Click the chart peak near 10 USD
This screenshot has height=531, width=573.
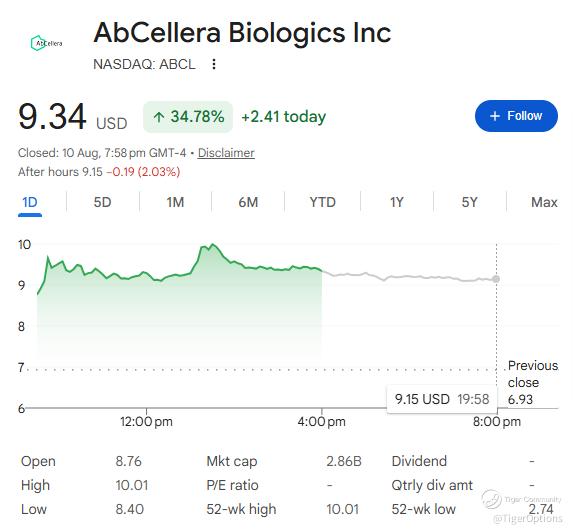[x=213, y=245]
